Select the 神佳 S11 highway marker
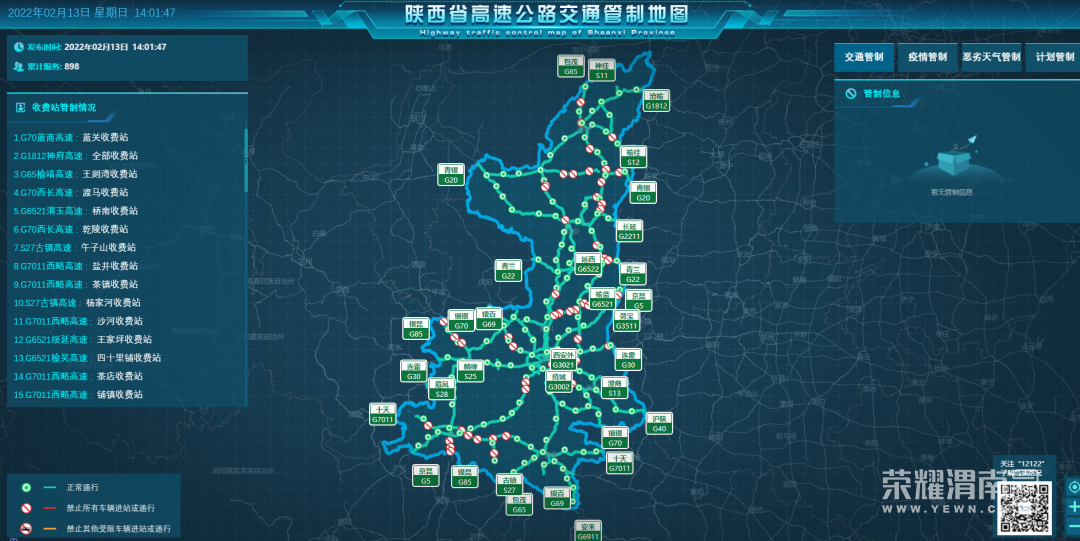The image size is (1080, 541). pyautogui.click(x=601, y=70)
